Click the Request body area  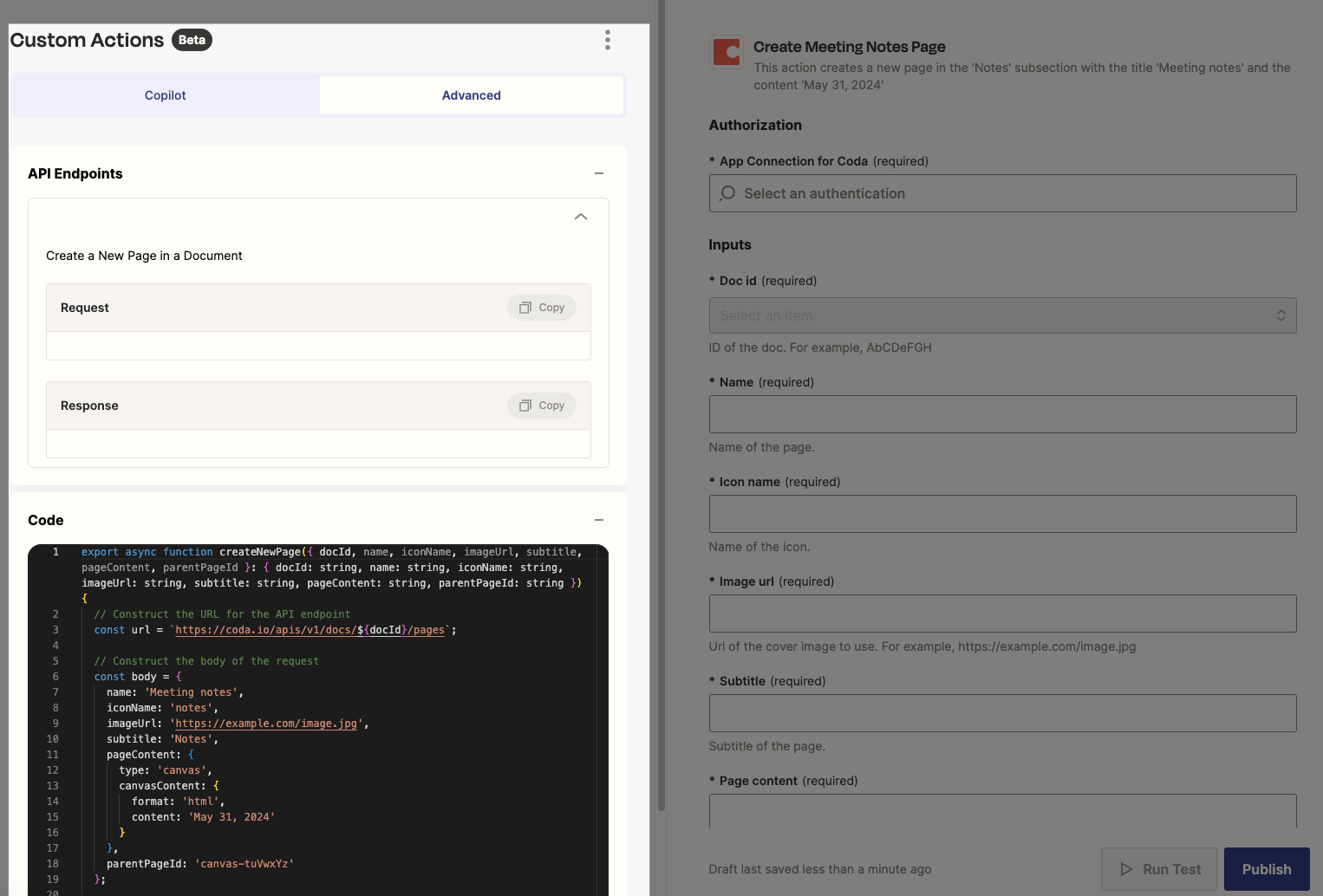(318, 346)
